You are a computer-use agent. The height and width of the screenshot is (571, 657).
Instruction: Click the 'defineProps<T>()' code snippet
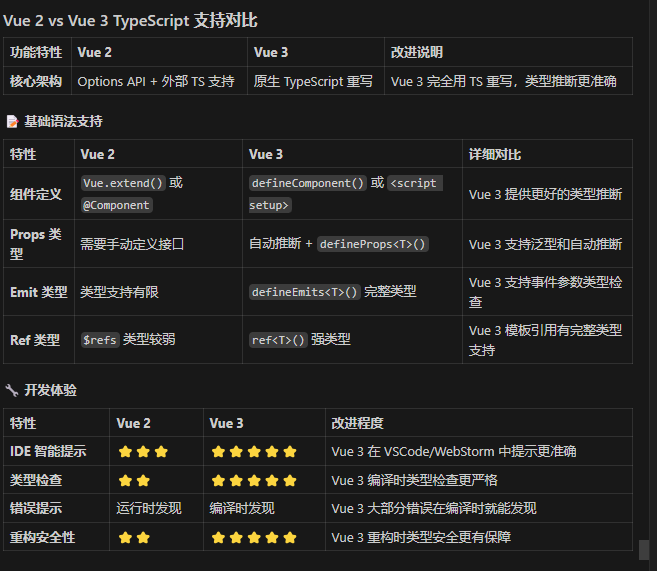pyautogui.click(x=373, y=244)
